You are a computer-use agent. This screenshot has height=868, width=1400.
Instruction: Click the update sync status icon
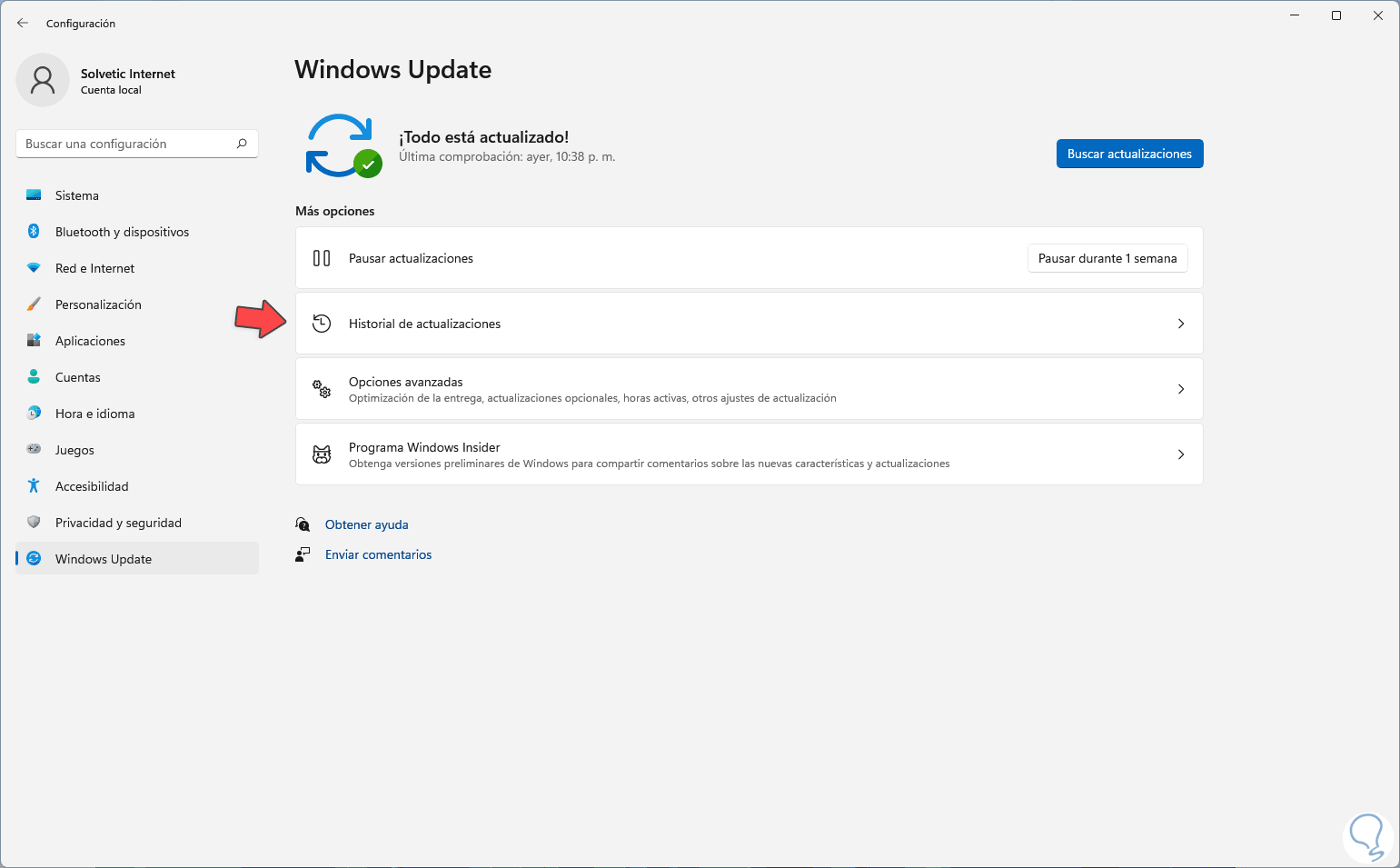coord(343,145)
